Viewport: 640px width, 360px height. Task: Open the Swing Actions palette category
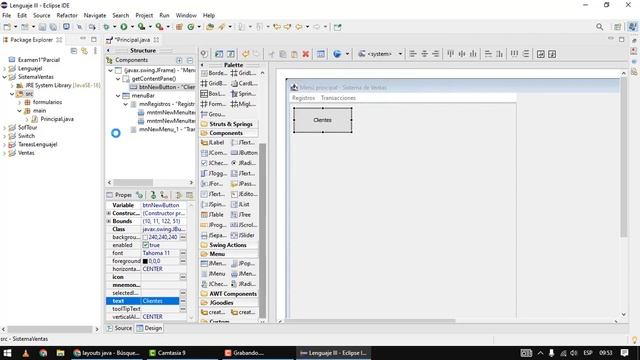click(228, 245)
